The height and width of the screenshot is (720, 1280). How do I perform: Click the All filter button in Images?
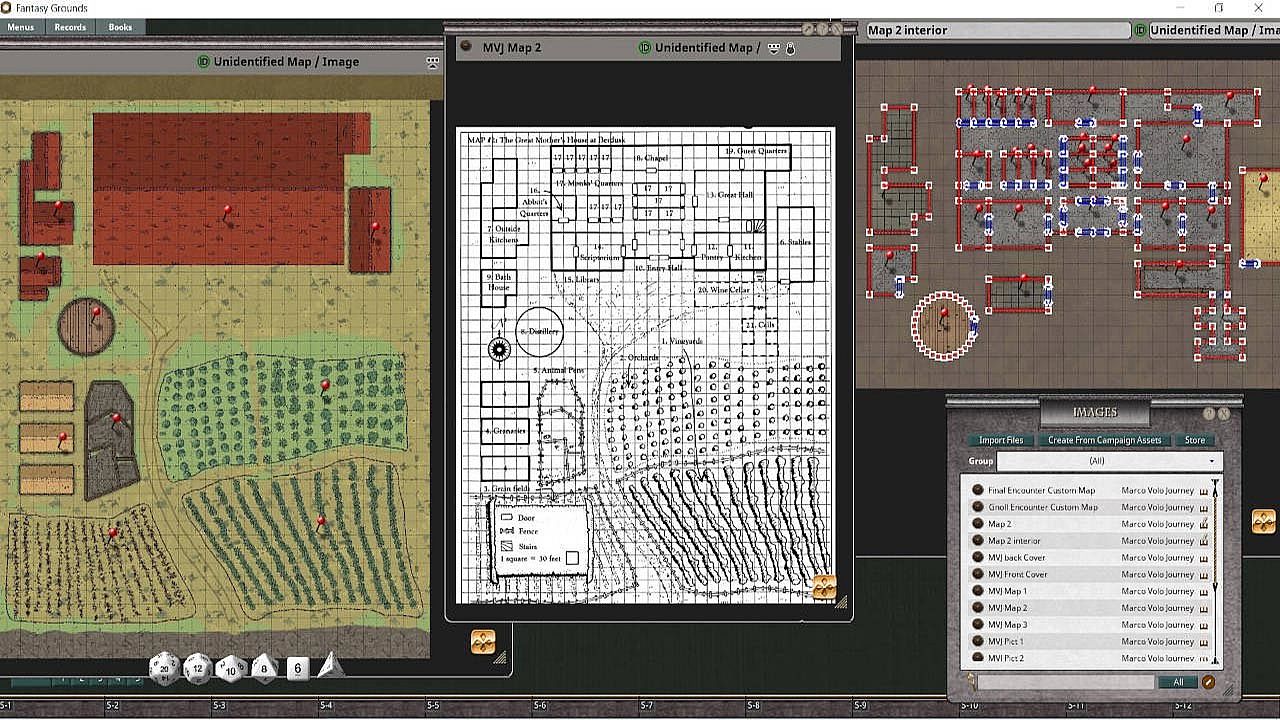coord(1178,682)
